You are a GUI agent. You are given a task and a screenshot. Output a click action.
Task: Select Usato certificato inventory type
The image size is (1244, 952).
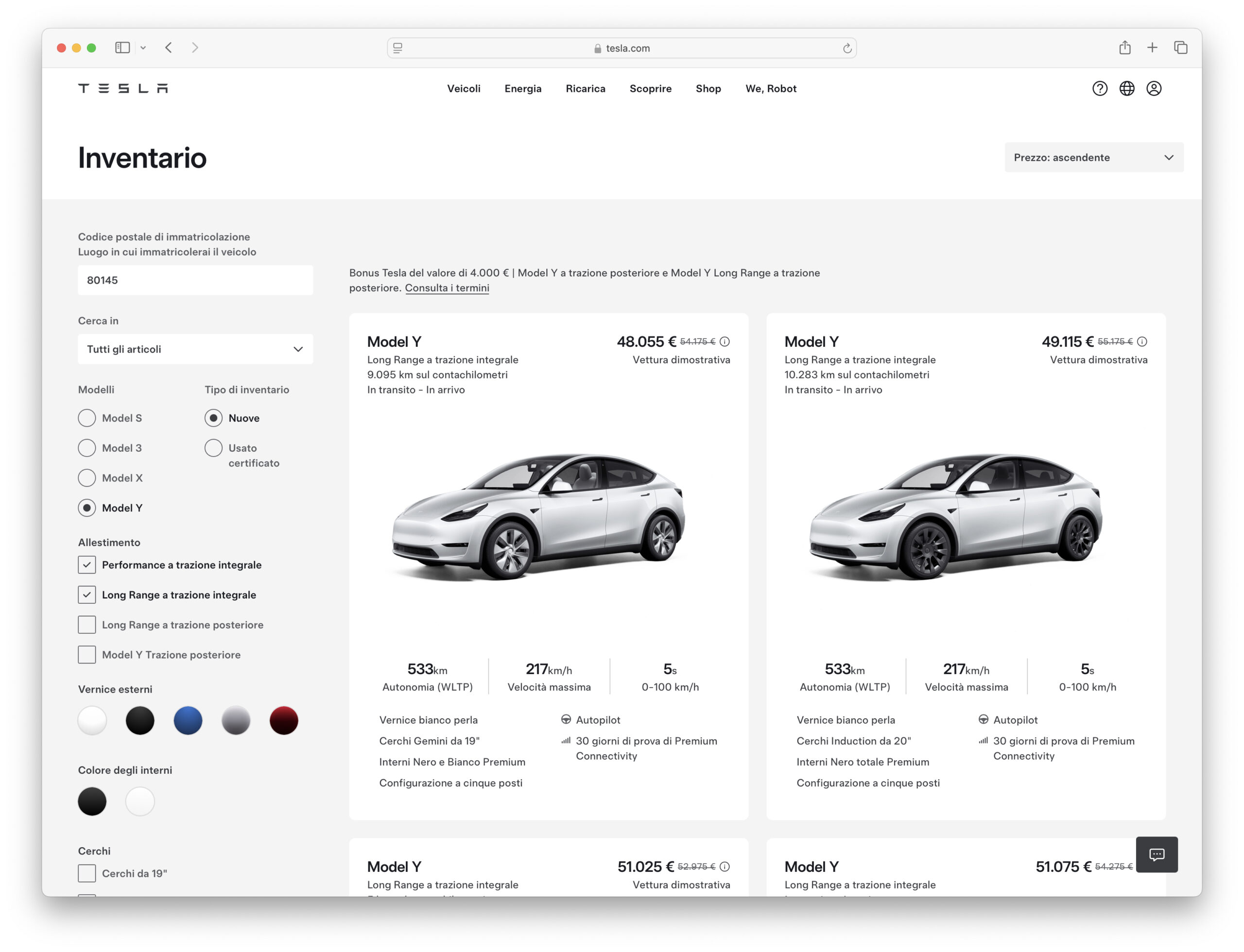[213, 448]
